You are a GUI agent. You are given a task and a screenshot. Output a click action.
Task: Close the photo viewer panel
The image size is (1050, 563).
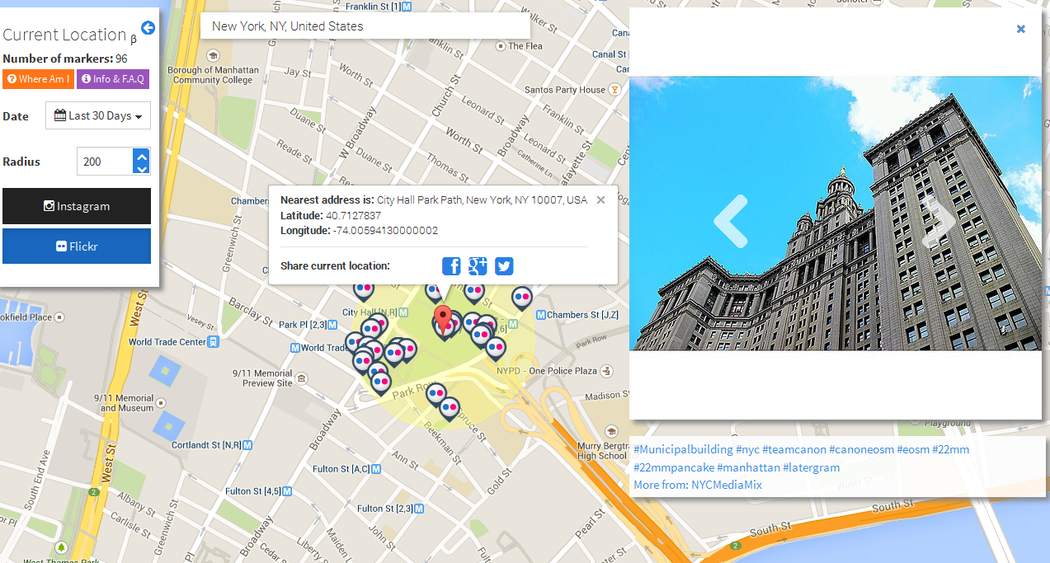coord(1021,29)
